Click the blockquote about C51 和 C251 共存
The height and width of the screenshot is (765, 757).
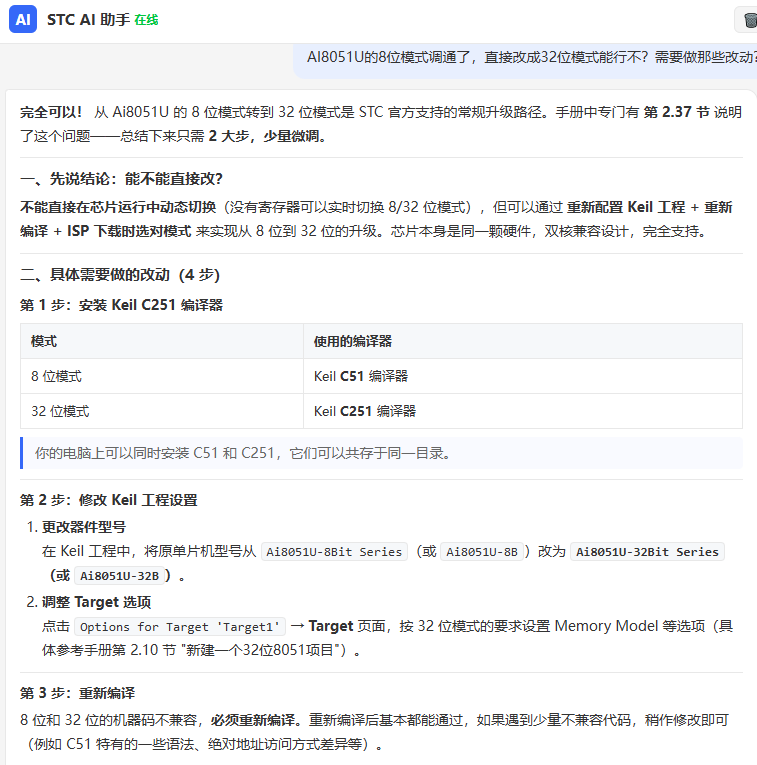pyautogui.click(x=381, y=453)
